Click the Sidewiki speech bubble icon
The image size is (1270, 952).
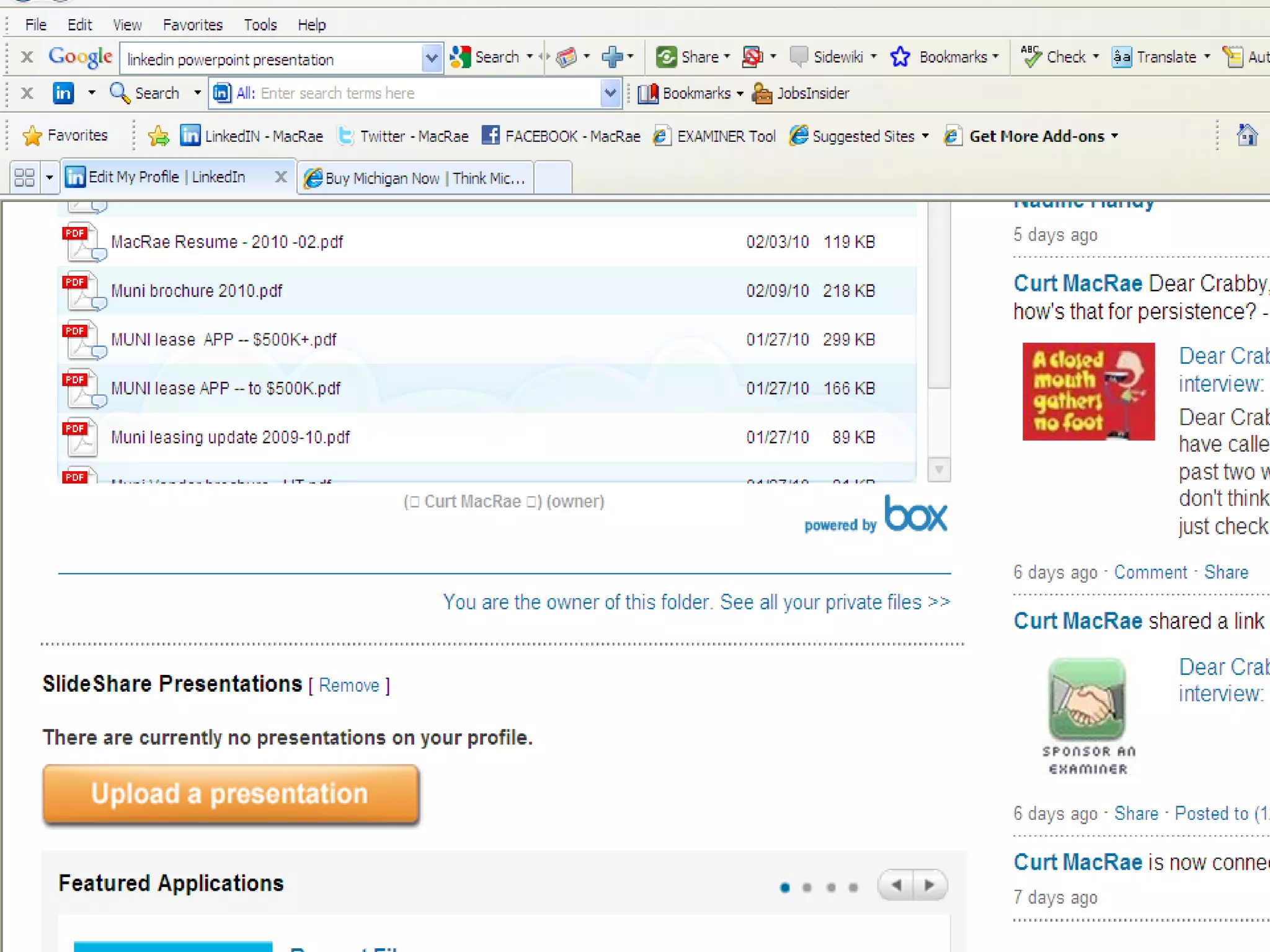(799, 57)
